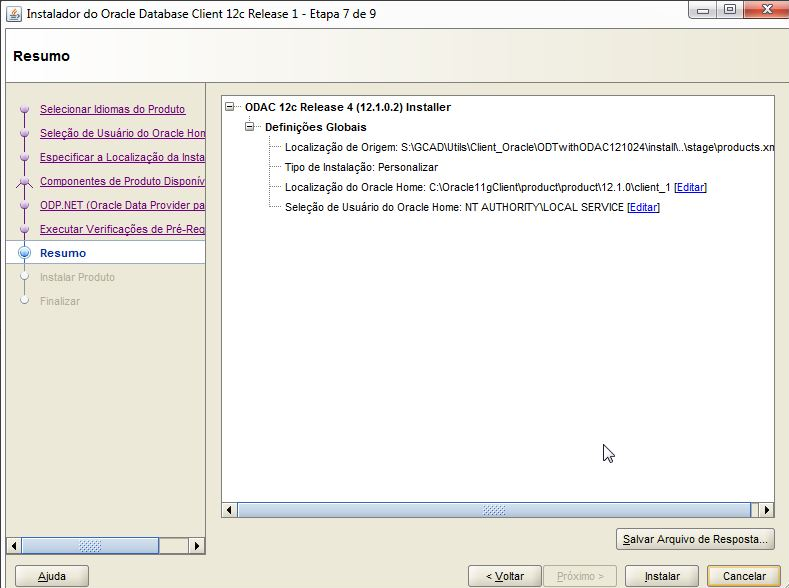Click the summary panel horizontal scrollbar thumb
Viewport: 789px width, 588px height.
click(494, 510)
